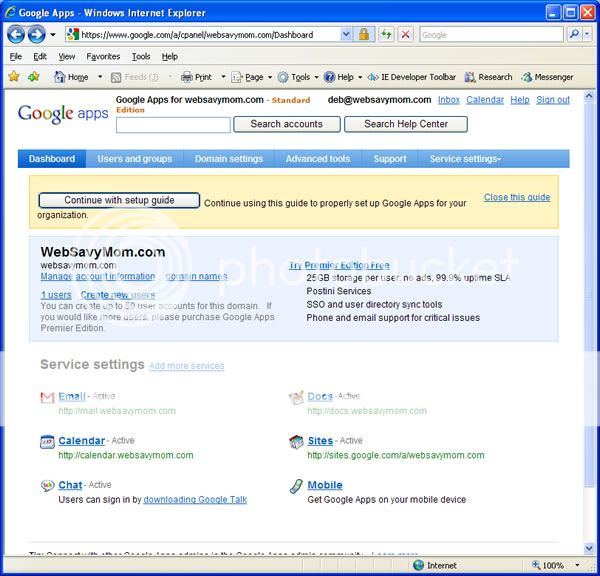600x576 pixels.
Task: Click the Favorites star icon
Action: 14,77
